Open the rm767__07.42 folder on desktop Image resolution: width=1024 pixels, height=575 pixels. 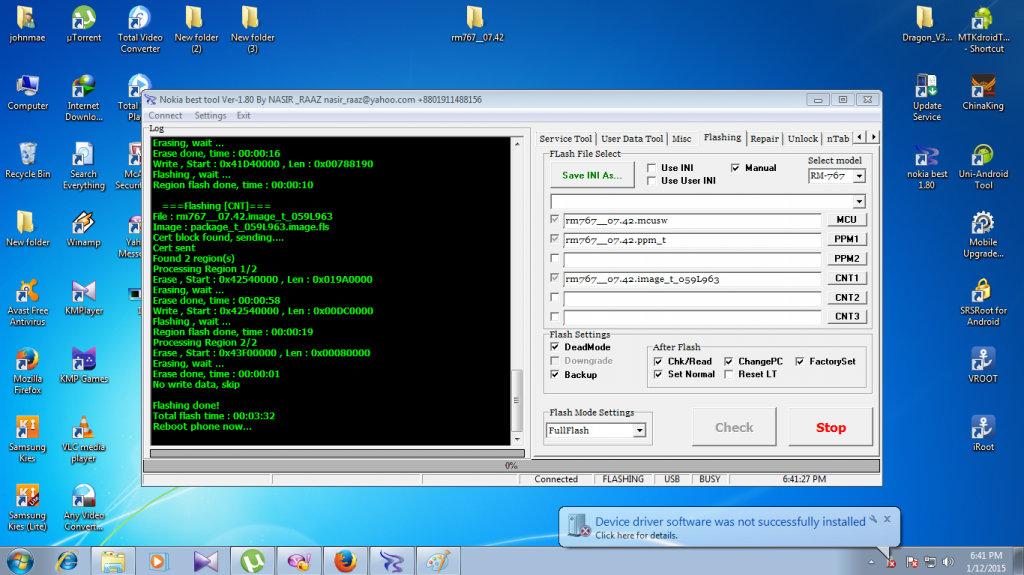[477, 19]
